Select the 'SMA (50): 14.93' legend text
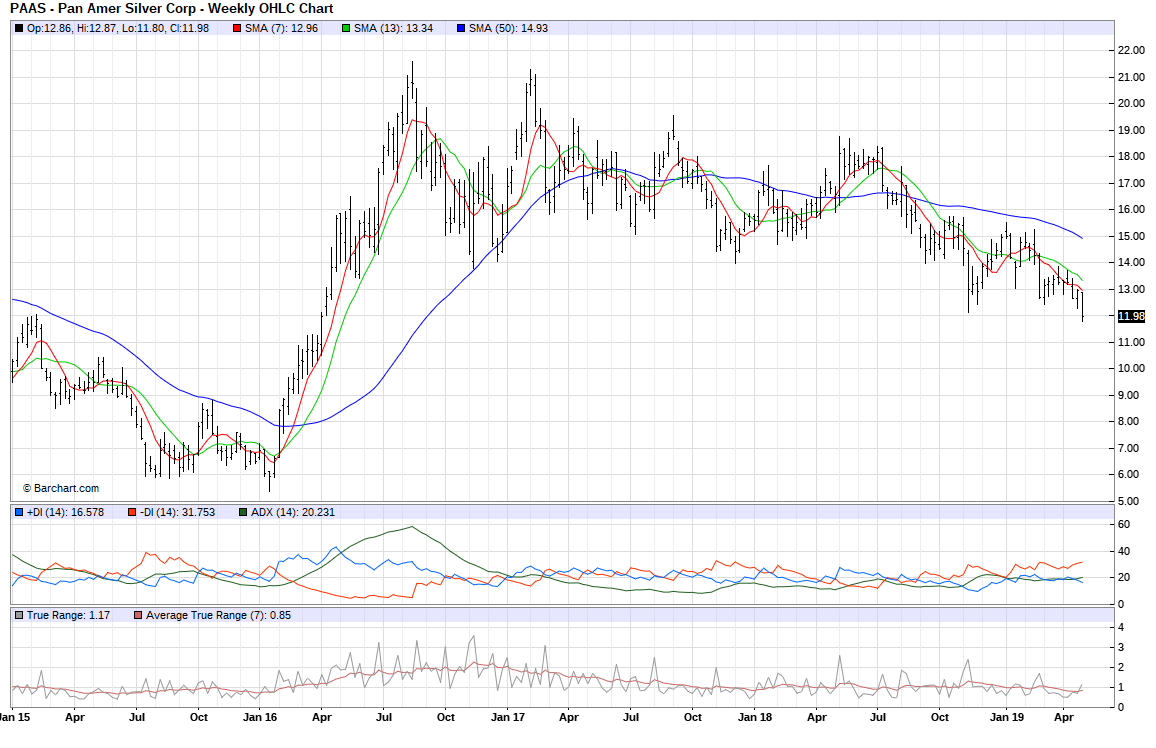1156x748 pixels. coord(509,29)
